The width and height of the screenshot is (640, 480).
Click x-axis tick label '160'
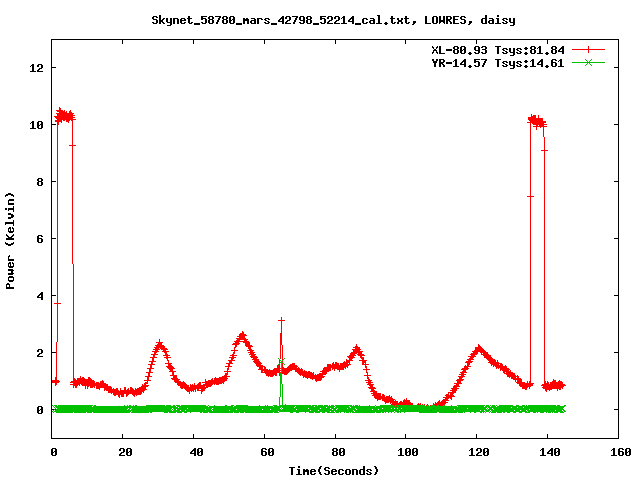point(621,452)
